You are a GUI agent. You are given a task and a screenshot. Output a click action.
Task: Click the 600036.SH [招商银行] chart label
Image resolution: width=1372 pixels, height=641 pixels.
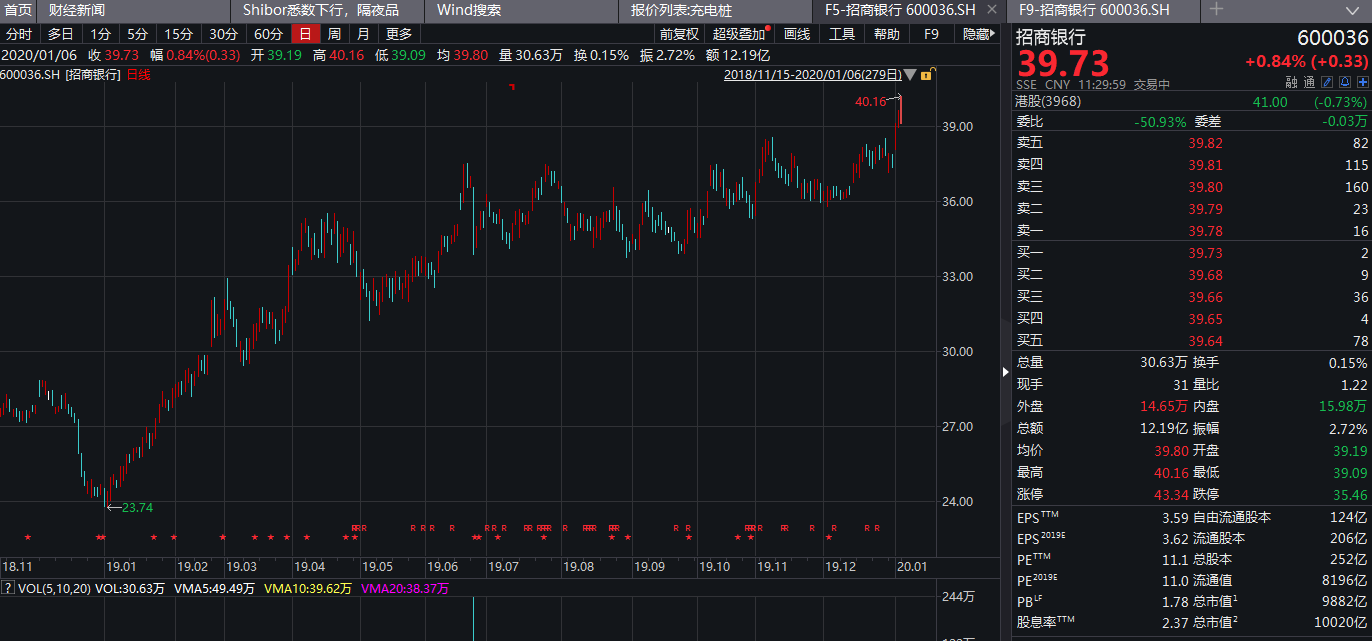pyautogui.click(x=61, y=75)
